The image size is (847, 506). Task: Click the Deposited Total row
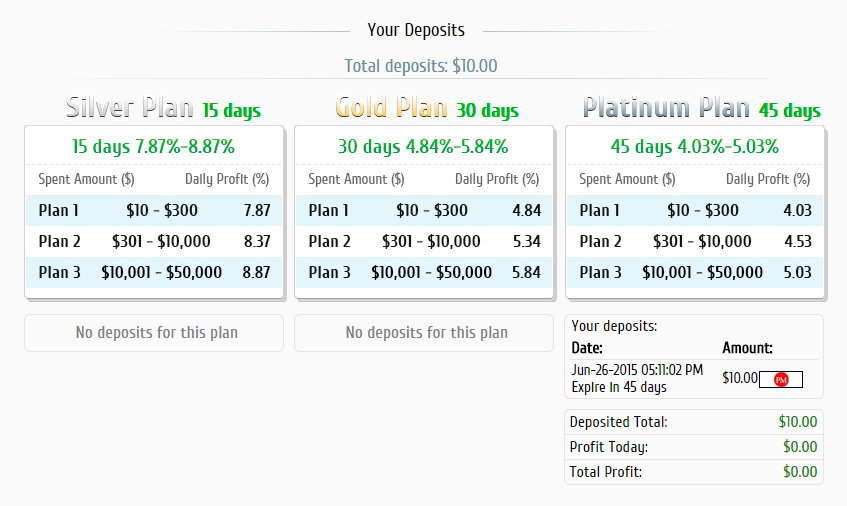click(693, 422)
